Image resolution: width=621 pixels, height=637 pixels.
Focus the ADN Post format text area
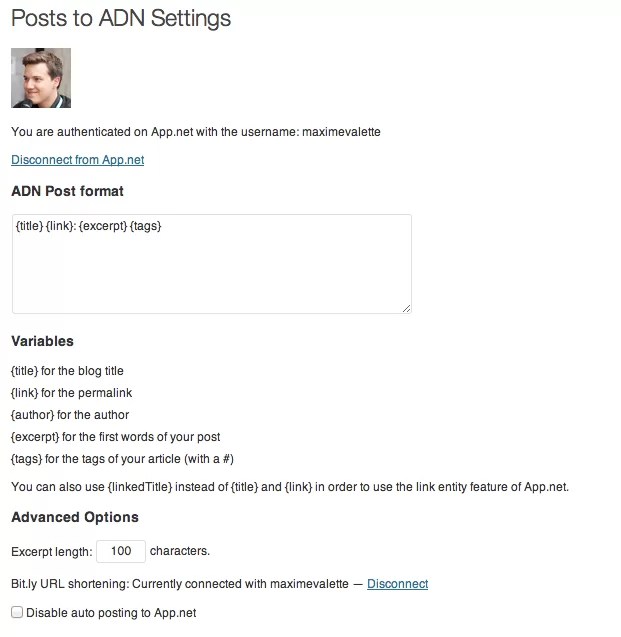pos(211,264)
